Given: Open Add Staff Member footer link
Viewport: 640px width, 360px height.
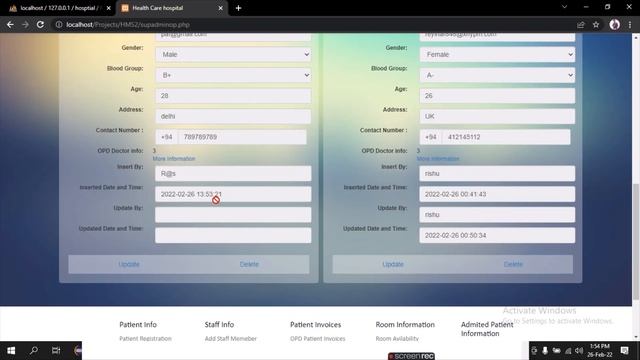Looking at the screenshot, I should 231,339.
